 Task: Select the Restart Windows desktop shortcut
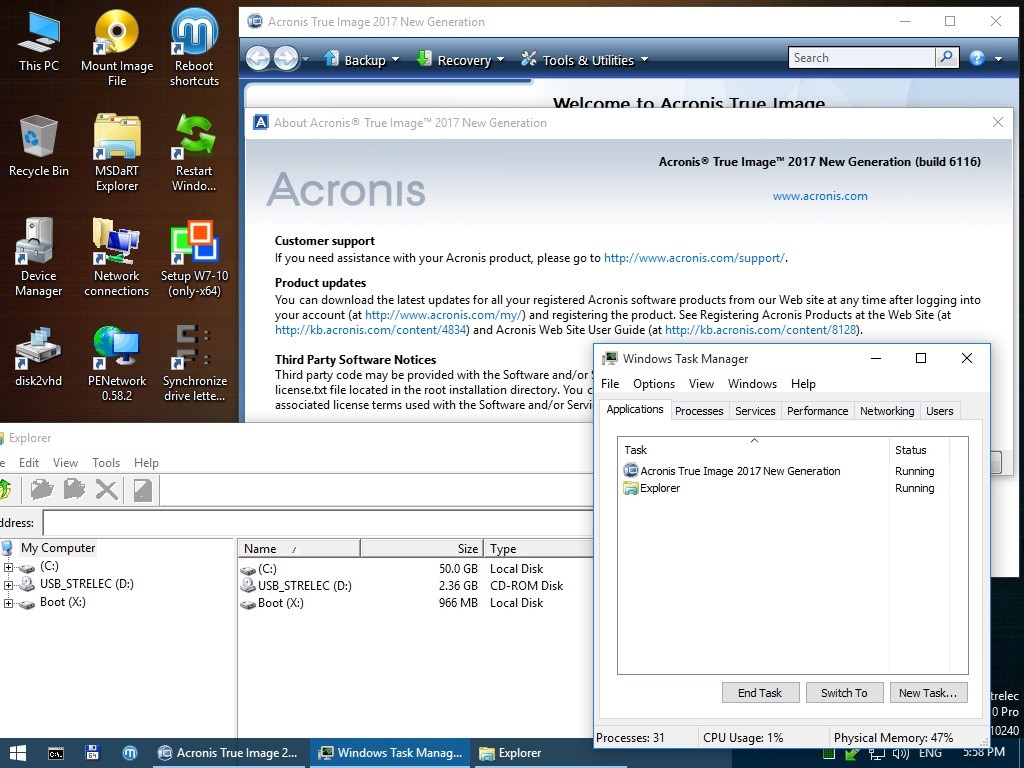[x=194, y=153]
